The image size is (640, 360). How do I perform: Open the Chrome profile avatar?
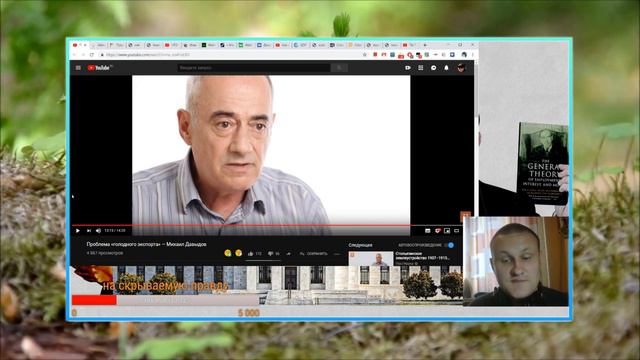pyautogui.click(x=464, y=55)
